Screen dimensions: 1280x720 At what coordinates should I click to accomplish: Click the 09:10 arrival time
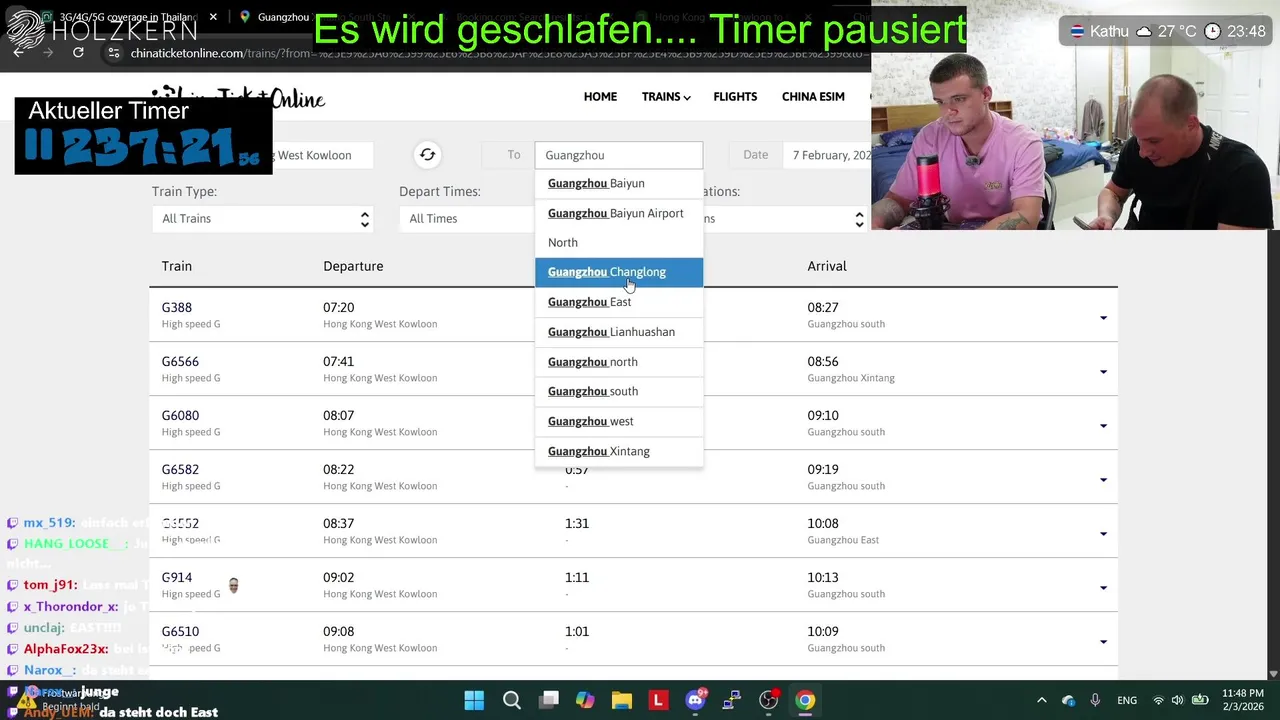coord(823,415)
